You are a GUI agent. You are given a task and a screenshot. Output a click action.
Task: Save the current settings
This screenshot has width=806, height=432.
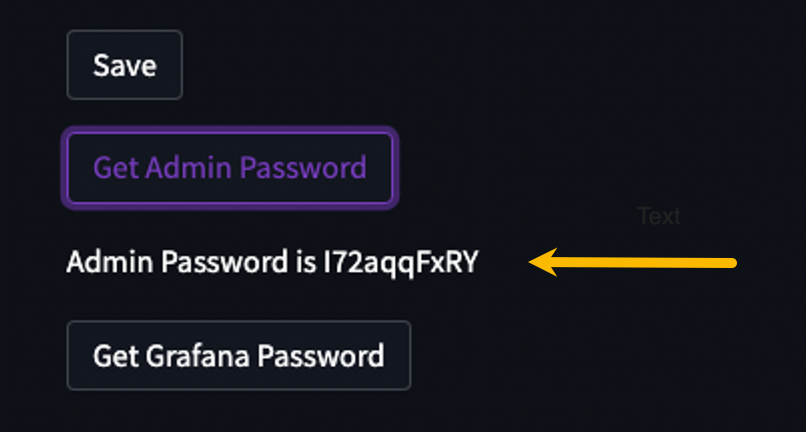(125, 65)
